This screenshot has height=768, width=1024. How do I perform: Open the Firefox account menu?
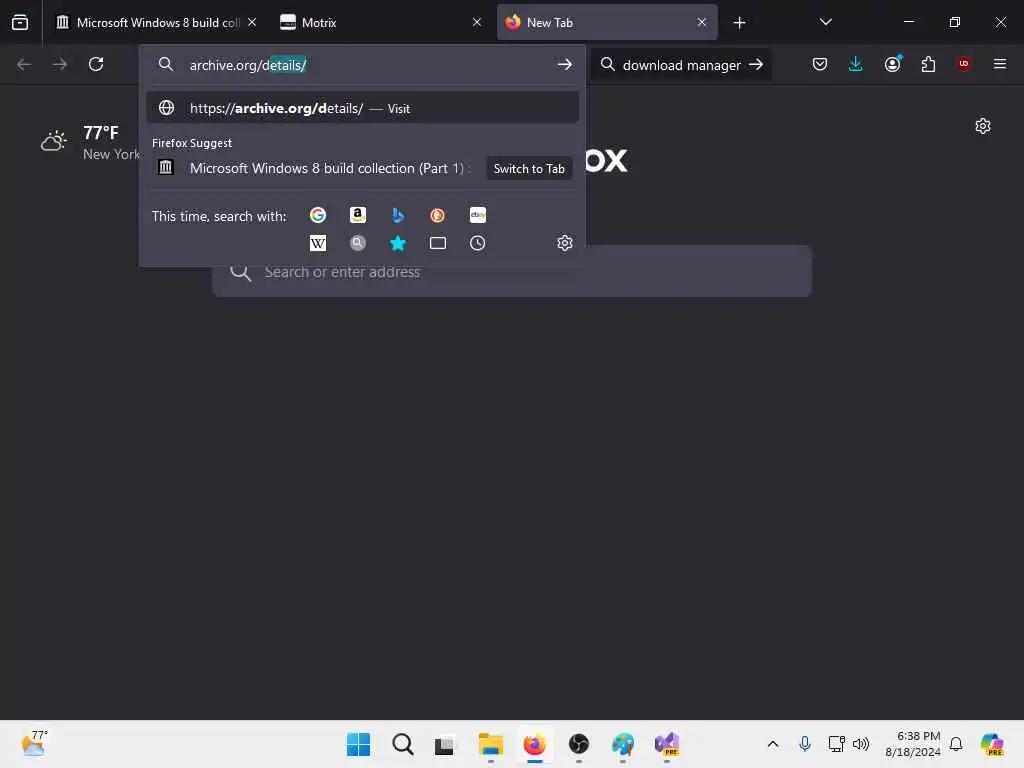click(892, 64)
